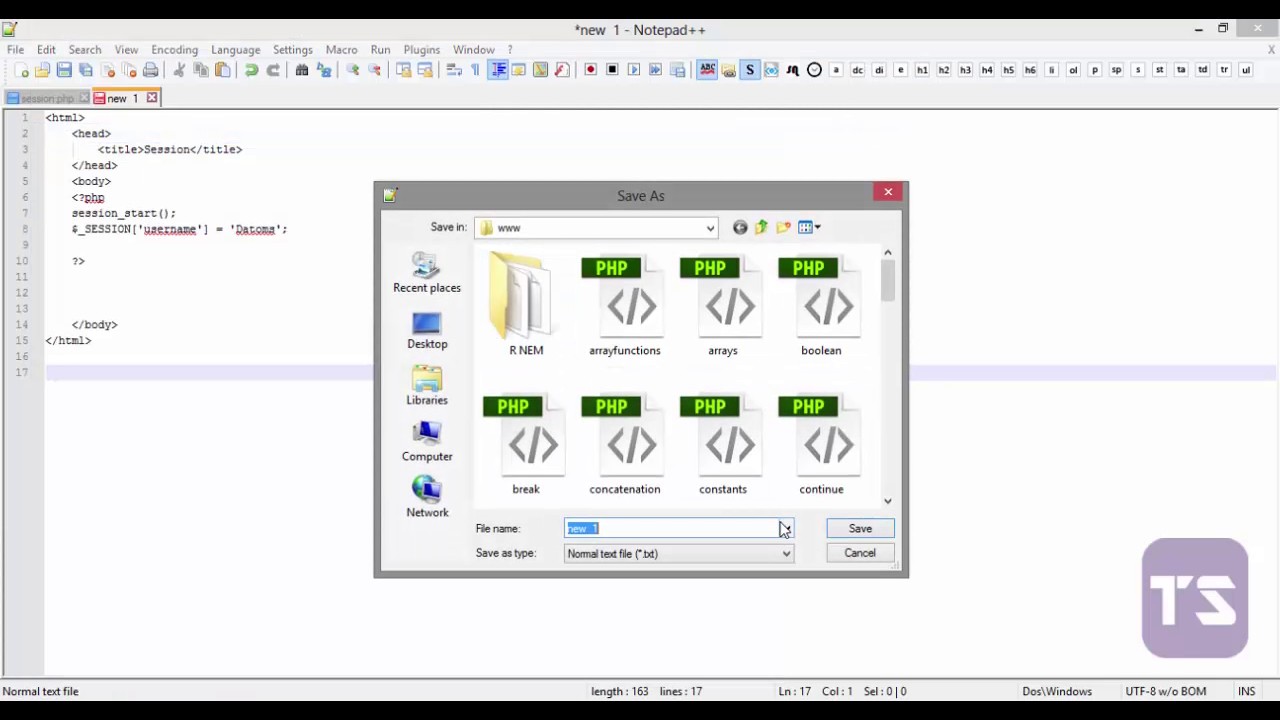Click the Save All toolbar icon

tap(86, 70)
